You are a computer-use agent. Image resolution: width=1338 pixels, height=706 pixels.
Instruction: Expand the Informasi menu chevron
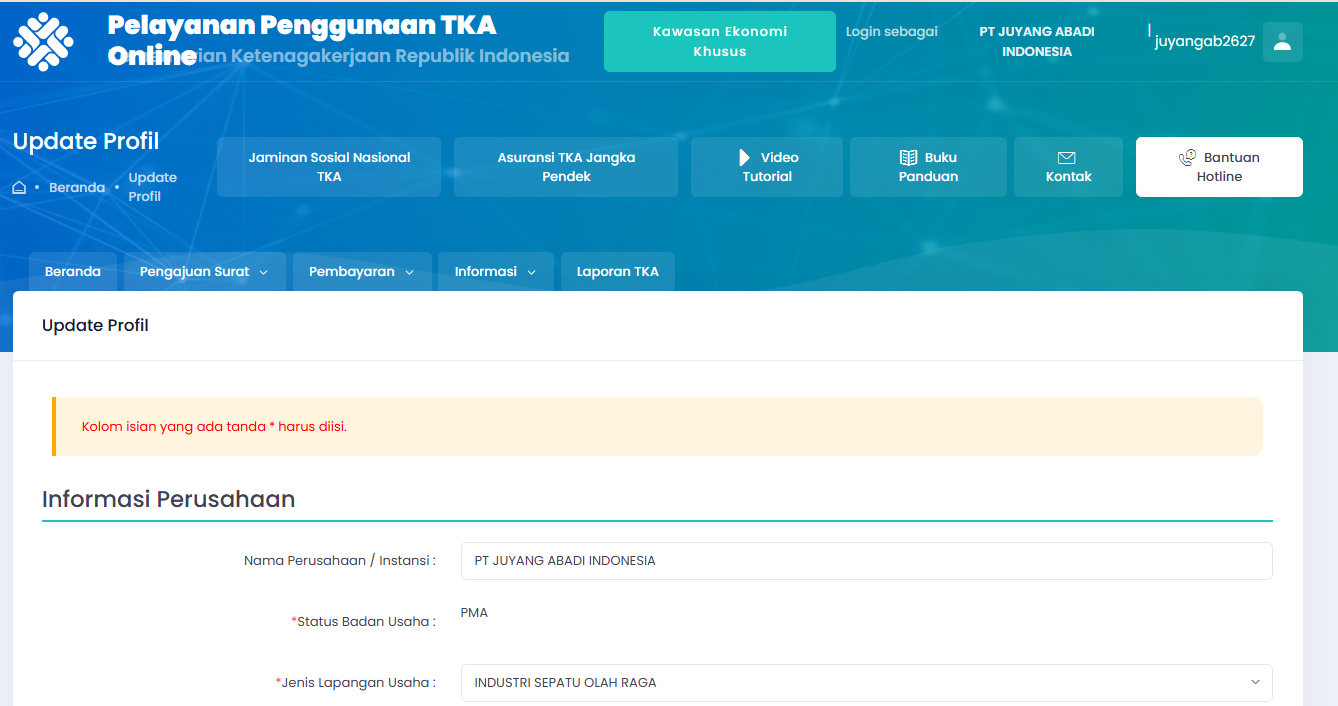(x=531, y=272)
